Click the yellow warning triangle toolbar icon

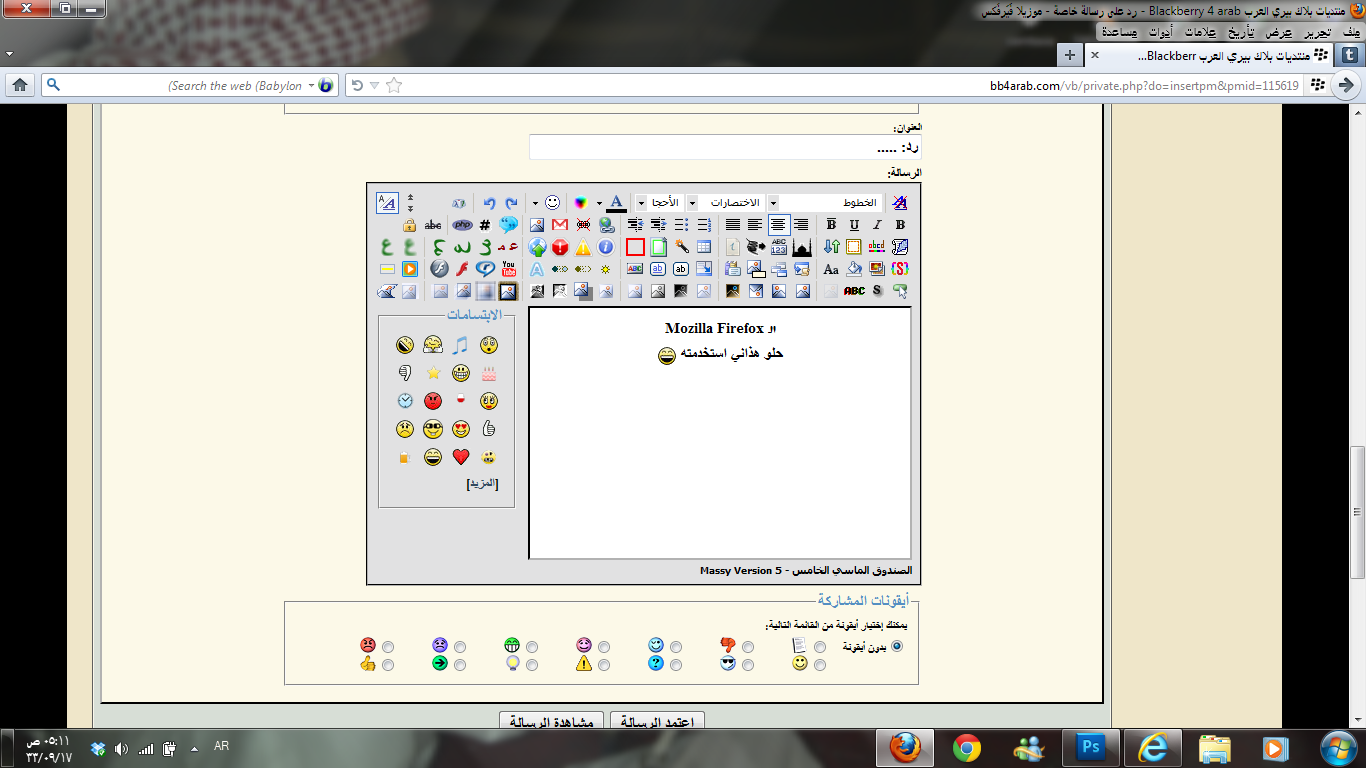coord(583,247)
